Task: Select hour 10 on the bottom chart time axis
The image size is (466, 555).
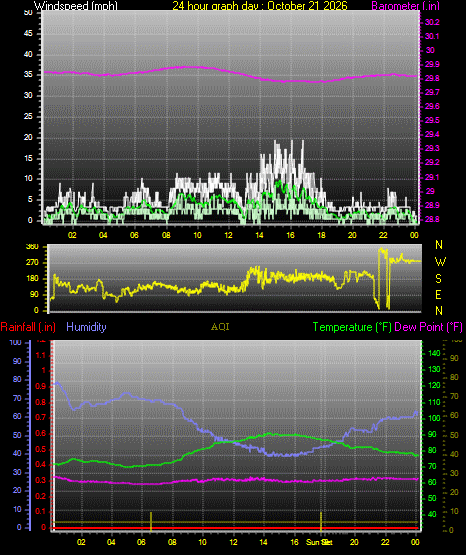Action: [x=202, y=542]
